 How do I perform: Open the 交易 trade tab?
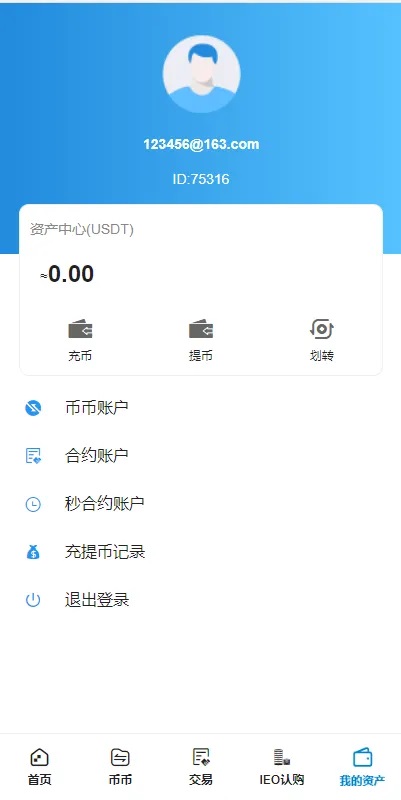coord(201,767)
